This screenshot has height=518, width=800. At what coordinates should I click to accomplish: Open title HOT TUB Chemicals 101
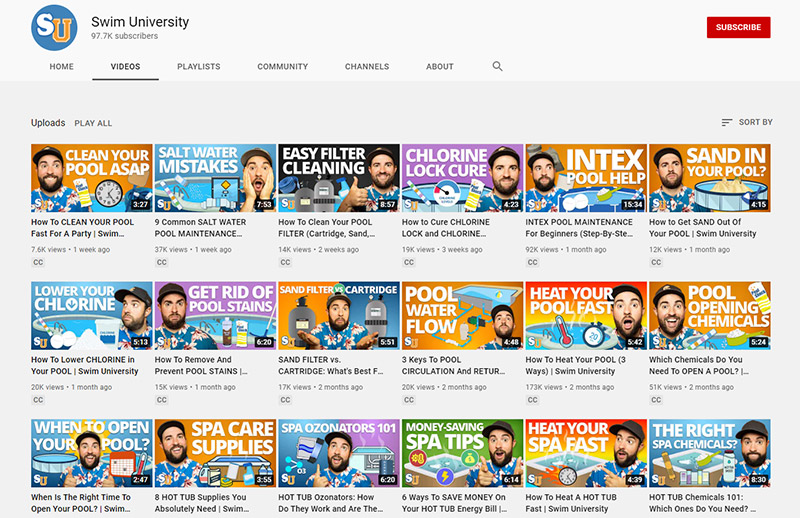click(703, 503)
